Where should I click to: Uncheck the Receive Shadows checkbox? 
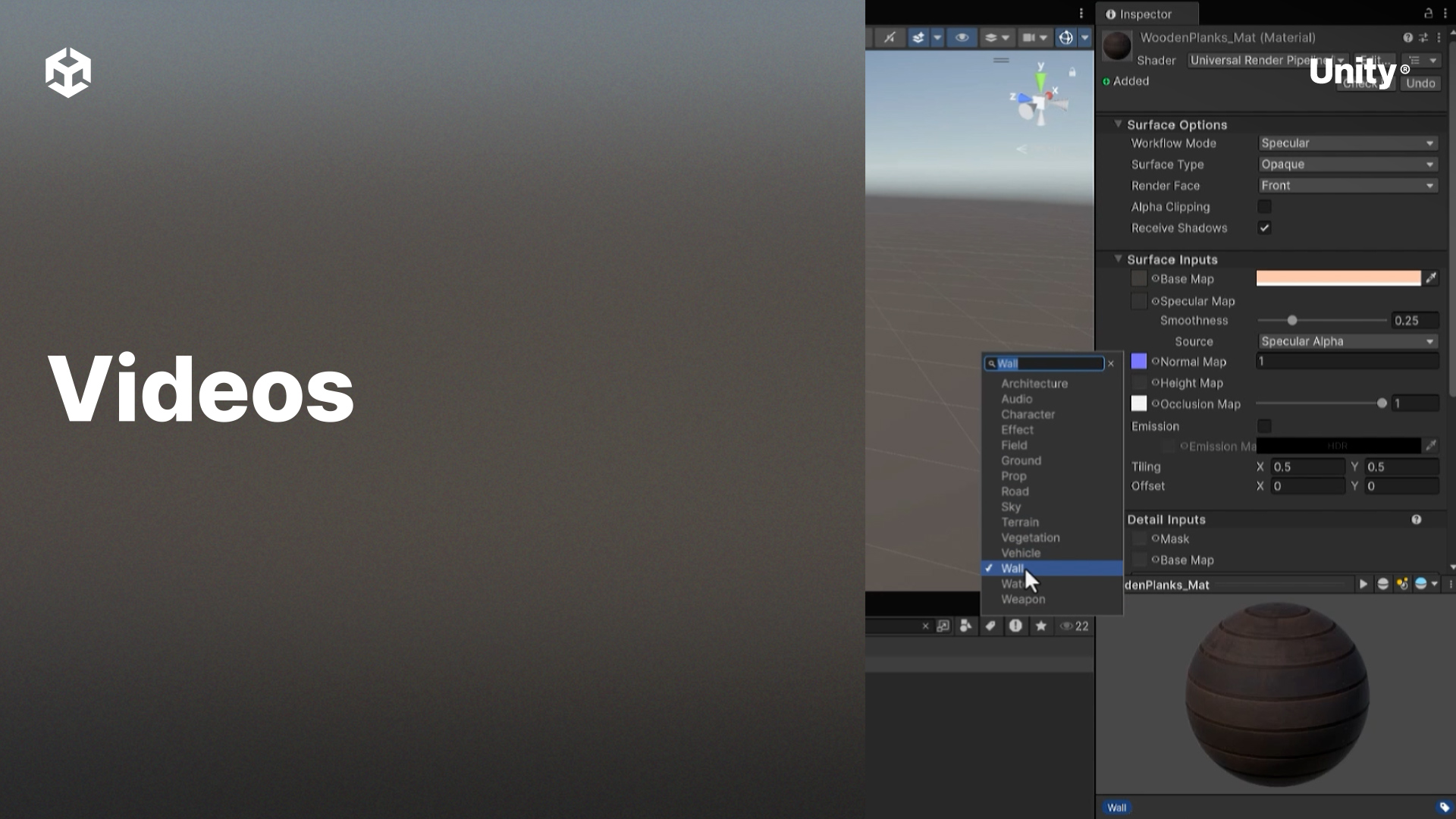pyautogui.click(x=1264, y=227)
